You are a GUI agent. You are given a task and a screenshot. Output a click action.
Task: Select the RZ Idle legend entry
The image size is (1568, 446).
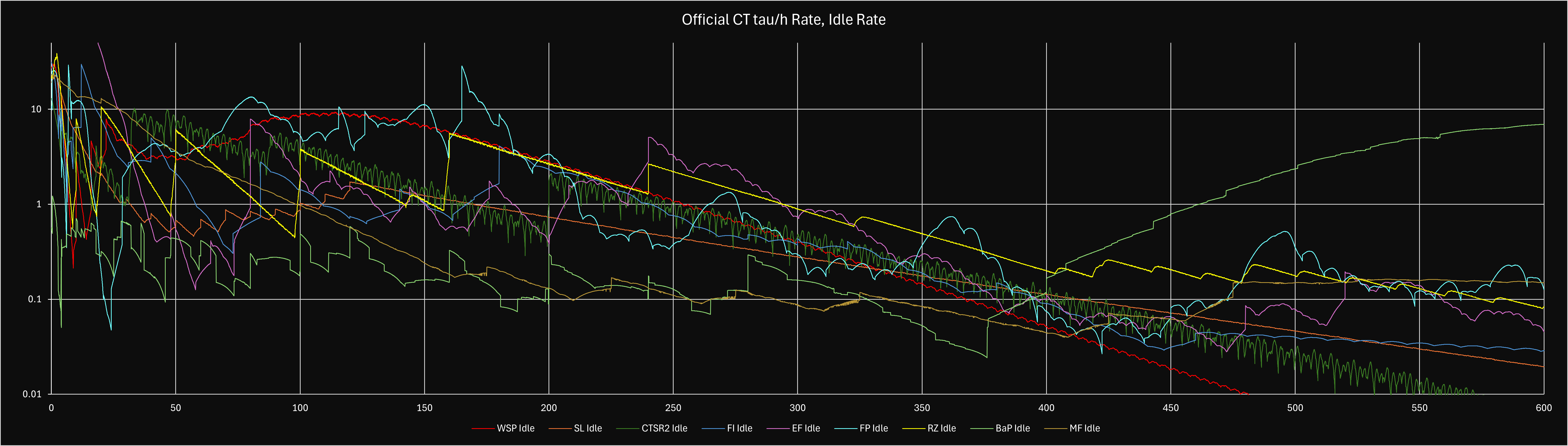[929, 428]
